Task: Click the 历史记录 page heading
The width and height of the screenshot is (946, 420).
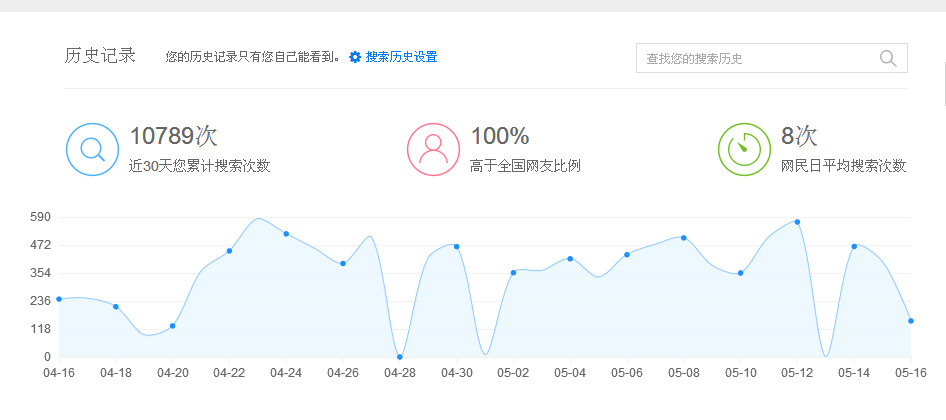Action: (100, 56)
